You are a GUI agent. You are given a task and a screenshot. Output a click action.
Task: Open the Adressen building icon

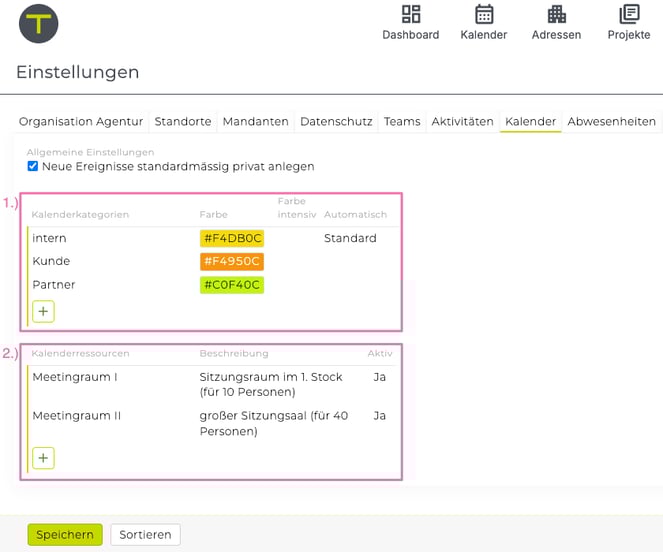556,14
